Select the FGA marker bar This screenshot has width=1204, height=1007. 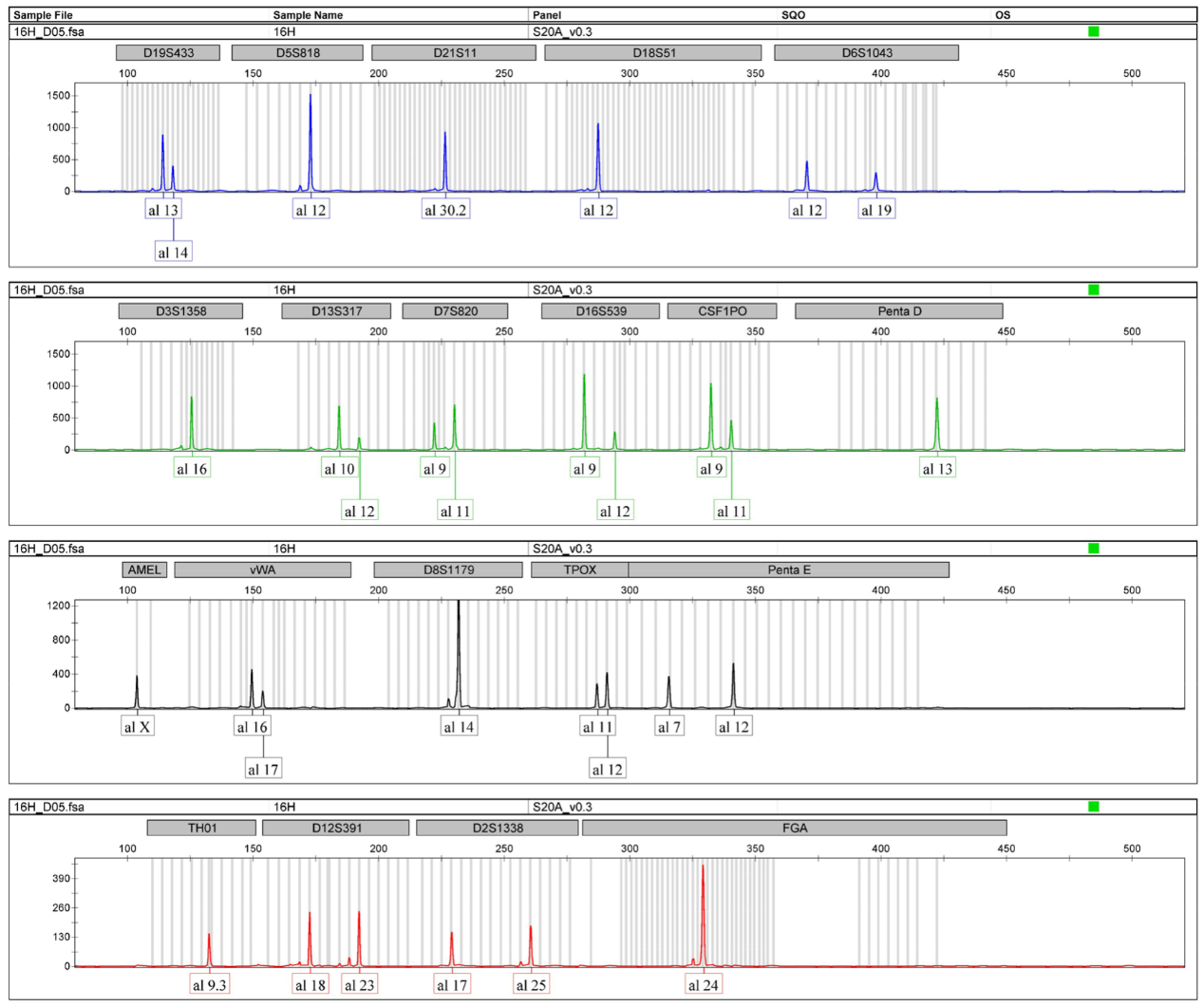coord(794,828)
